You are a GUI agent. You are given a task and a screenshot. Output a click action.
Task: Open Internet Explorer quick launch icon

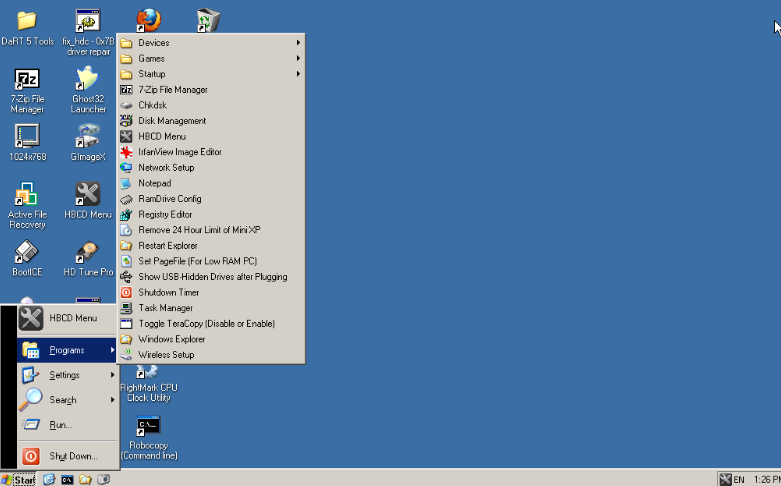click(x=49, y=480)
